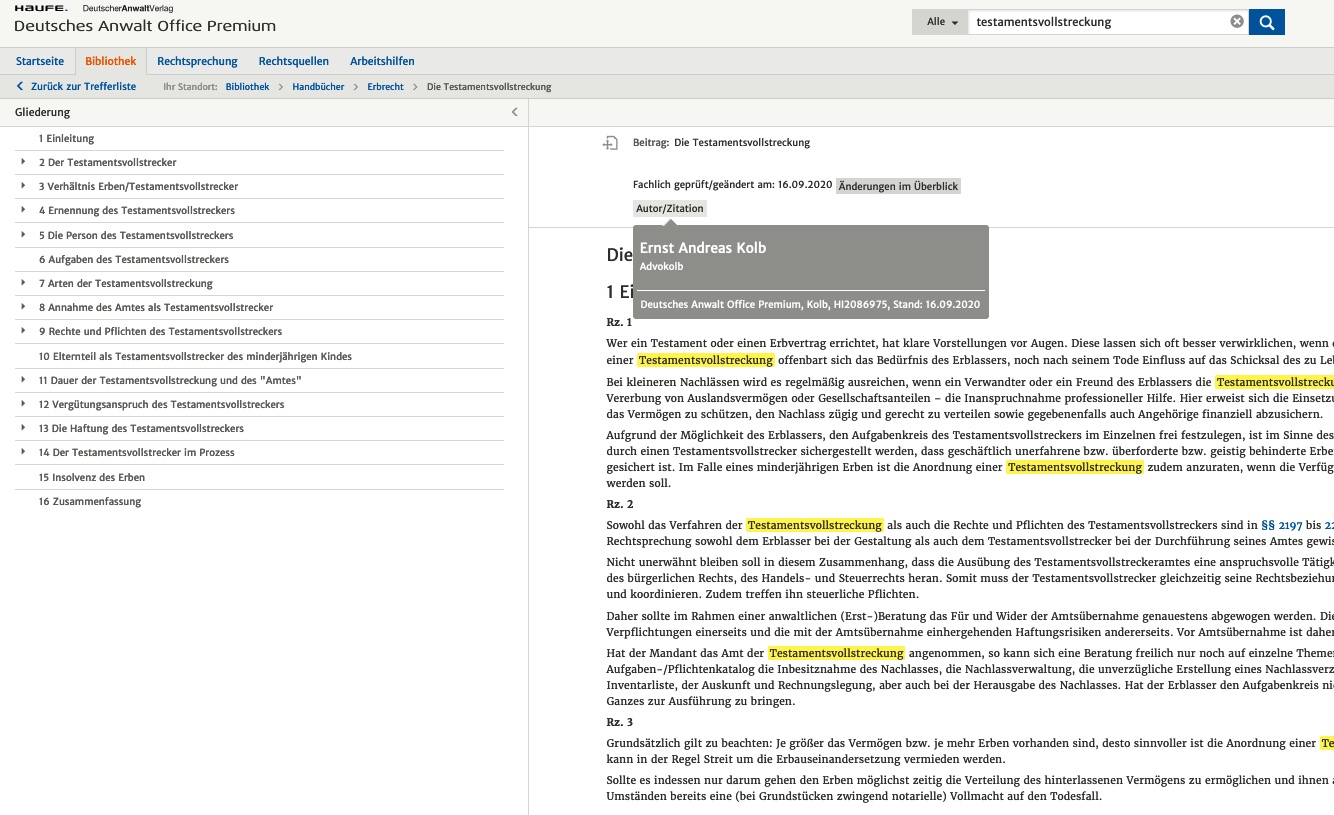Collapse the Gliederung panel with the chevron

coord(515,112)
